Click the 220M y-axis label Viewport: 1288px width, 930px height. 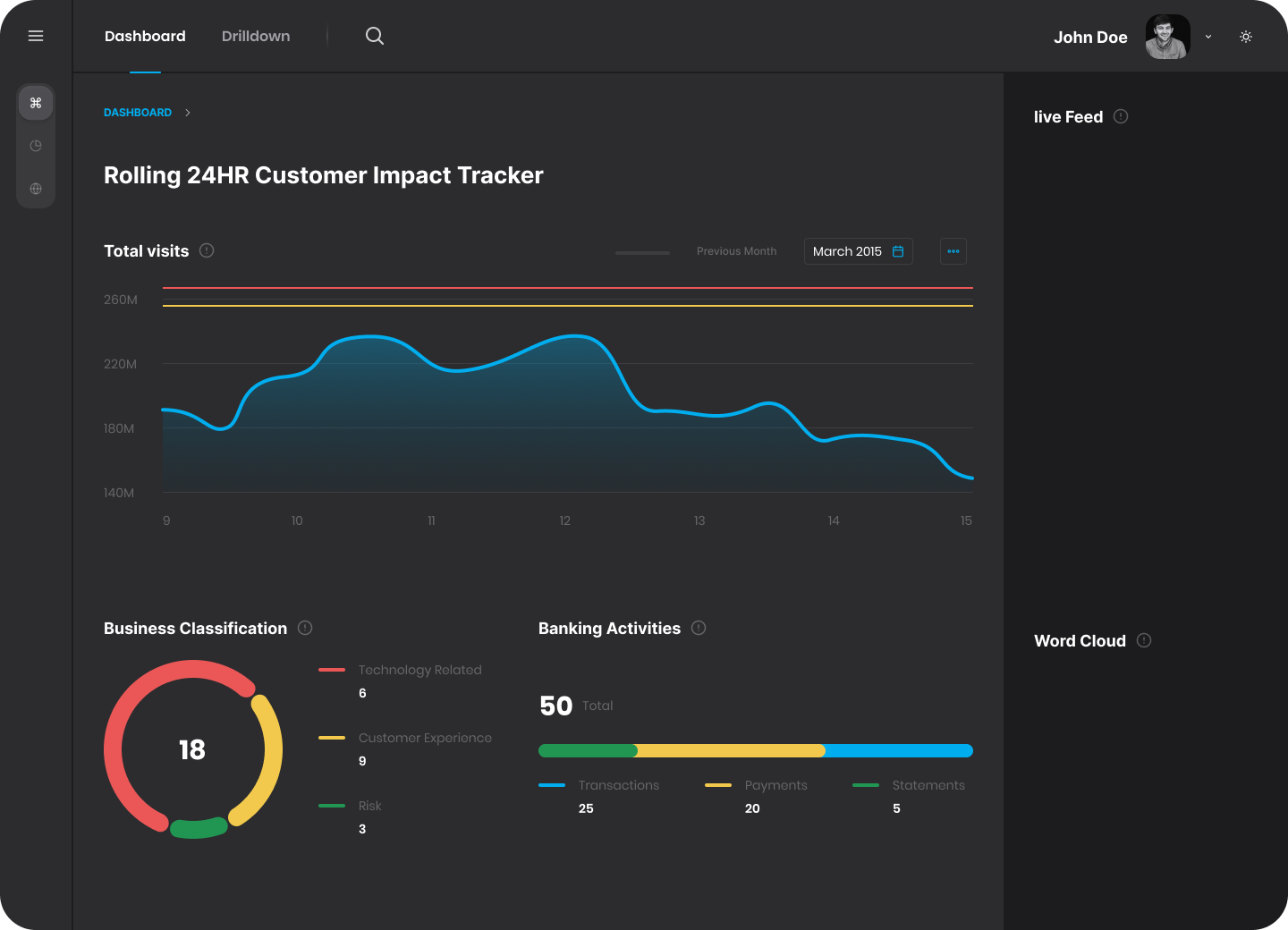120,364
